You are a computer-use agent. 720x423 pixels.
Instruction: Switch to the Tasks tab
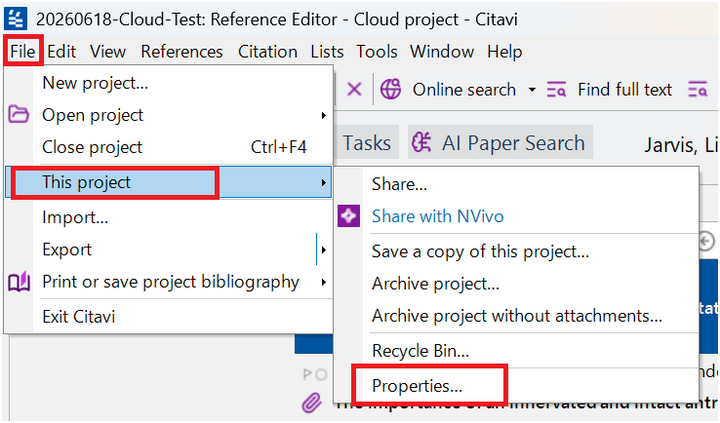pos(367,143)
